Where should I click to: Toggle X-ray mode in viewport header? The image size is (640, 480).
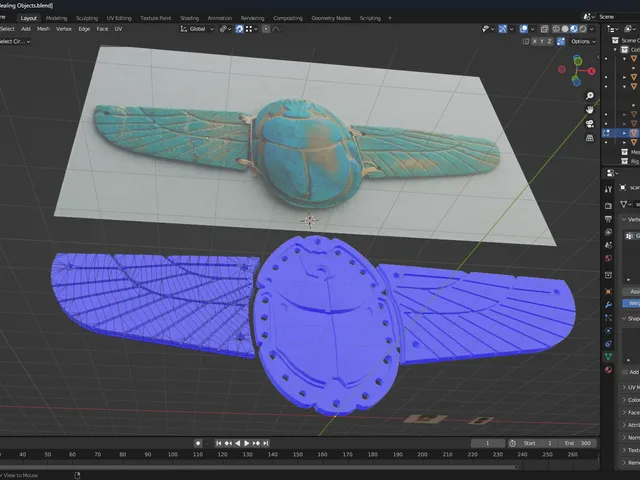point(544,29)
